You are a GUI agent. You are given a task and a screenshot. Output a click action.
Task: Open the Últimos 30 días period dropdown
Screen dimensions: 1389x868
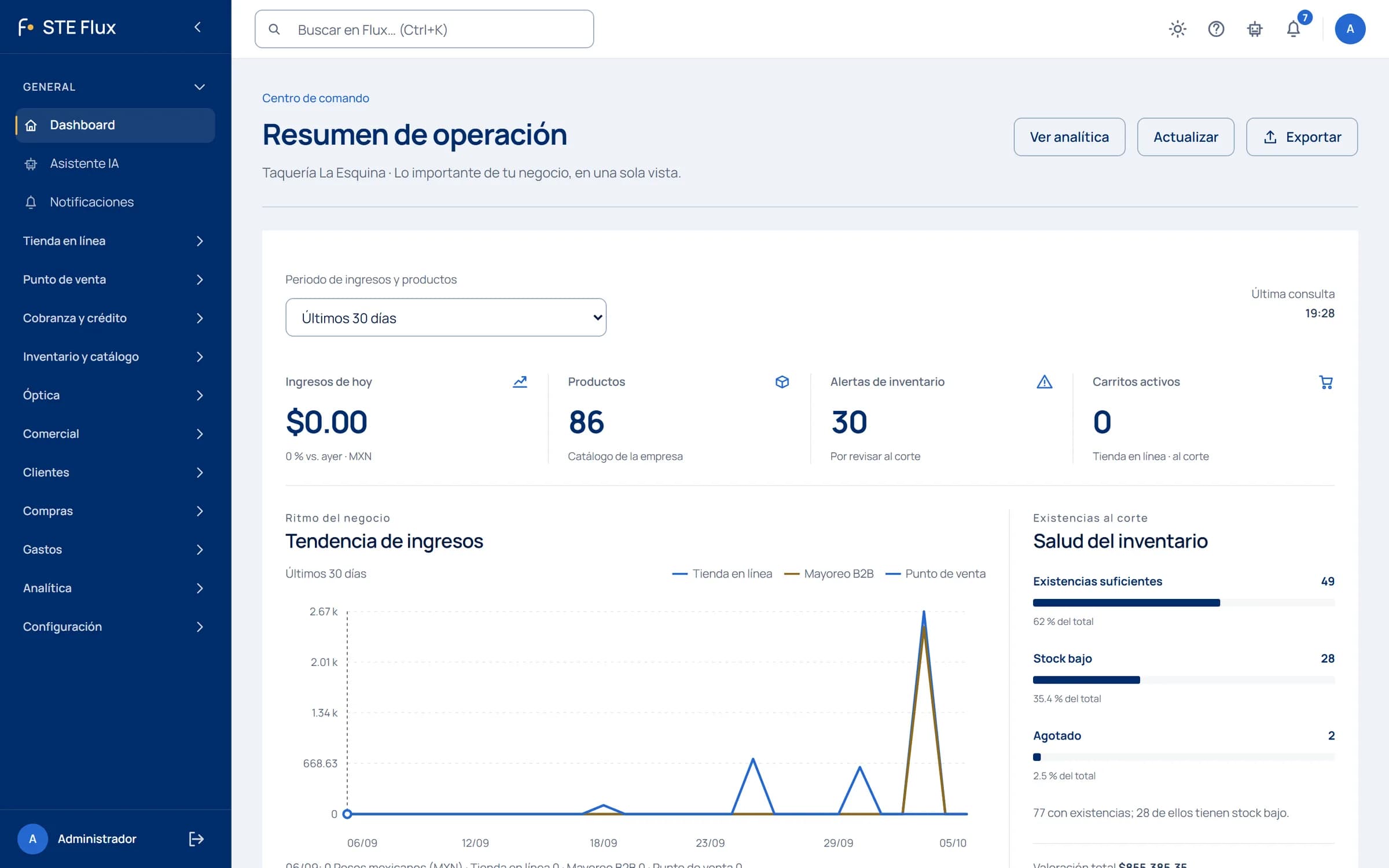click(x=446, y=317)
